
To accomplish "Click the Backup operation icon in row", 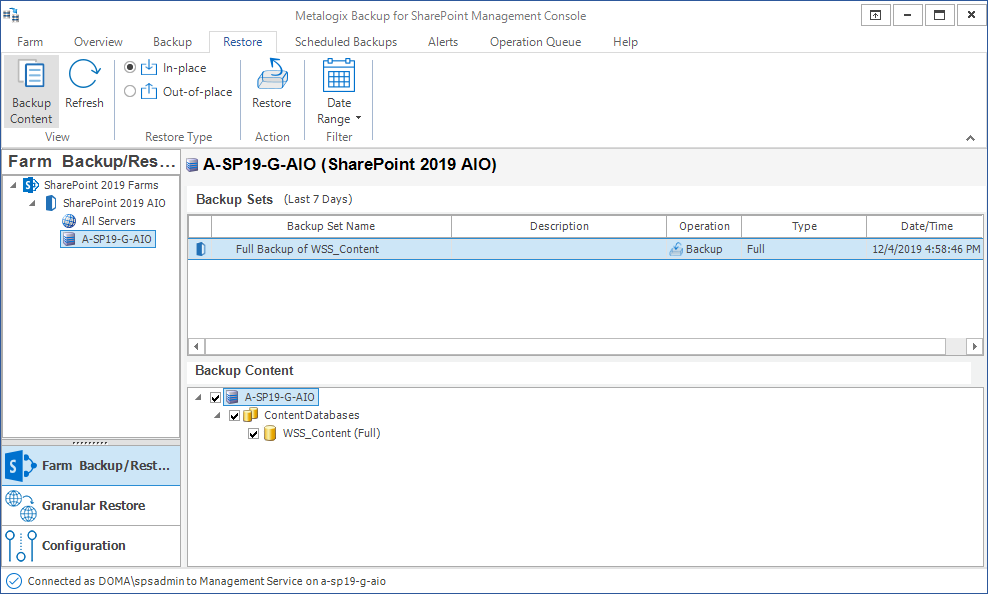I will [x=675, y=249].
